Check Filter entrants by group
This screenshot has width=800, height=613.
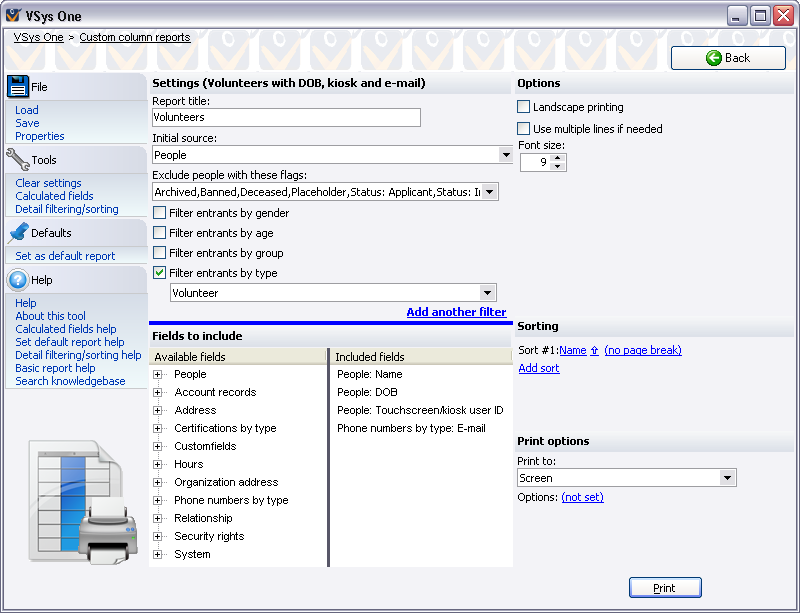pos(160,253)
